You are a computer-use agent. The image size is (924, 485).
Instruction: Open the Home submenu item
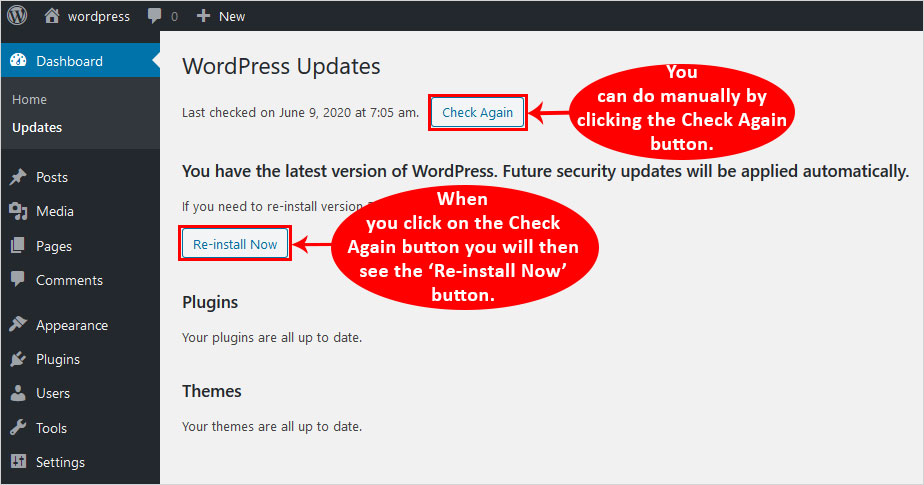click(30, 100)
